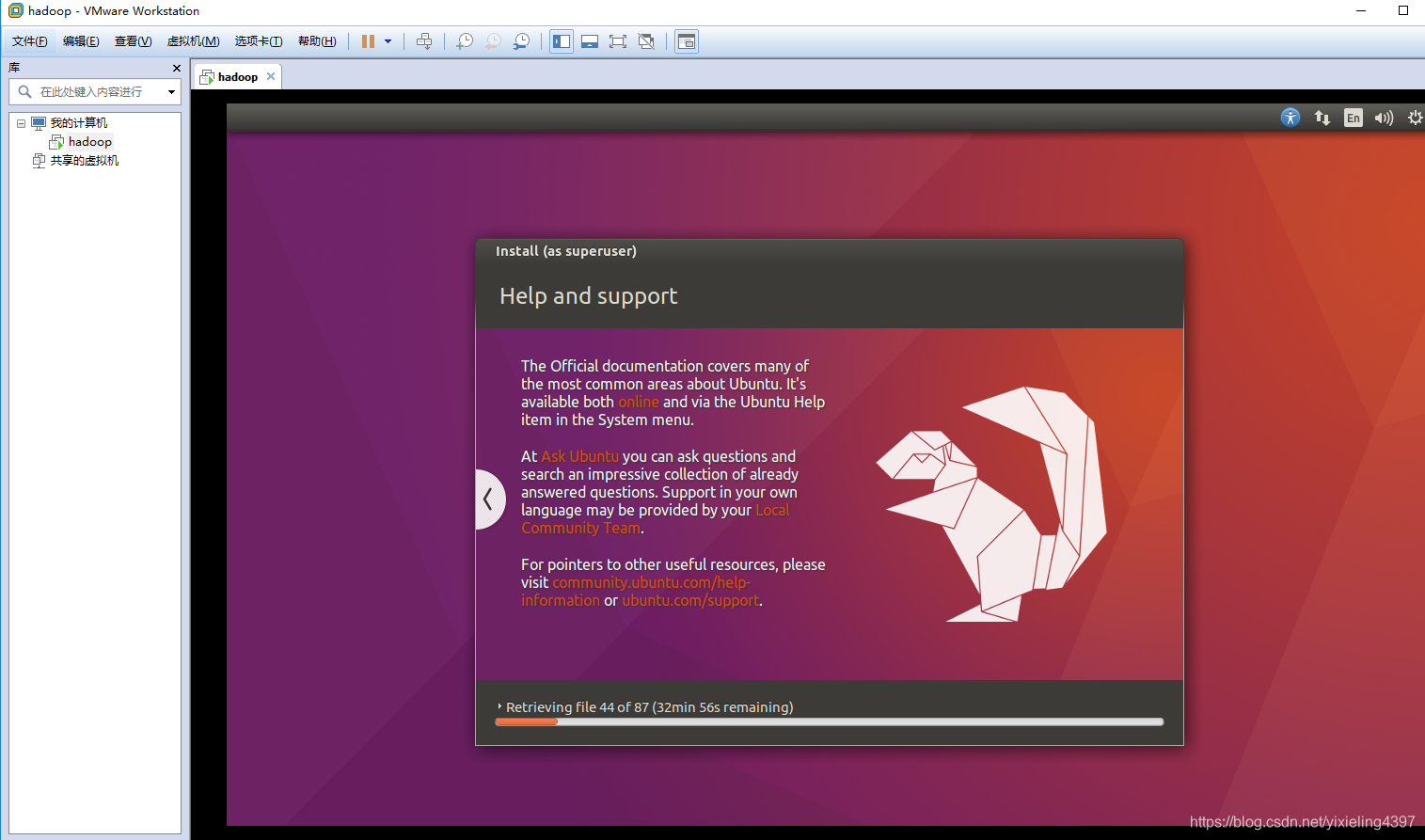Open the Ask Ubuntu link

(x=580, y=456)
